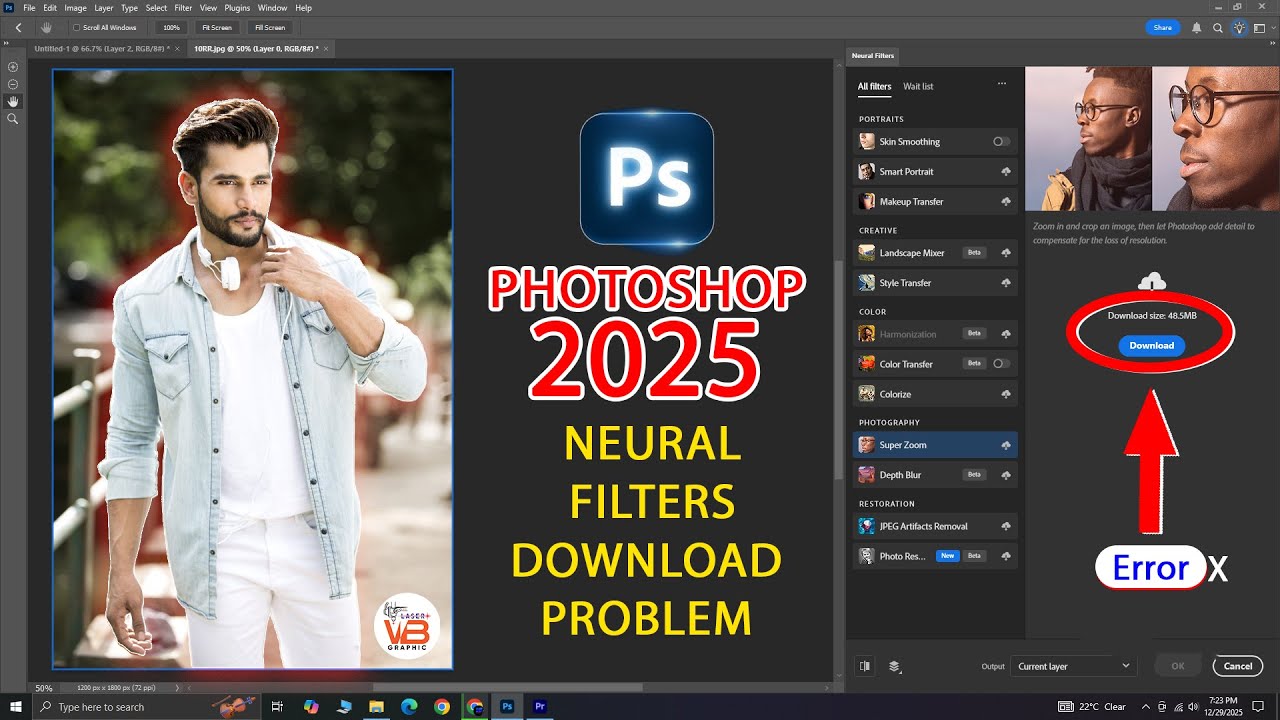Launch Premiere Pro from the taskbar
Screen dimensions: 1280x720
point(540,707)
